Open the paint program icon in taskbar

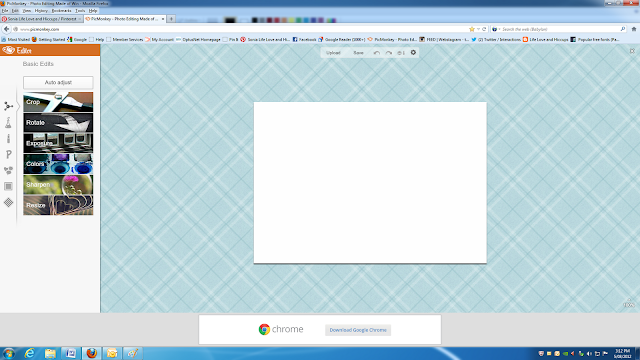[x=133, y=353]
